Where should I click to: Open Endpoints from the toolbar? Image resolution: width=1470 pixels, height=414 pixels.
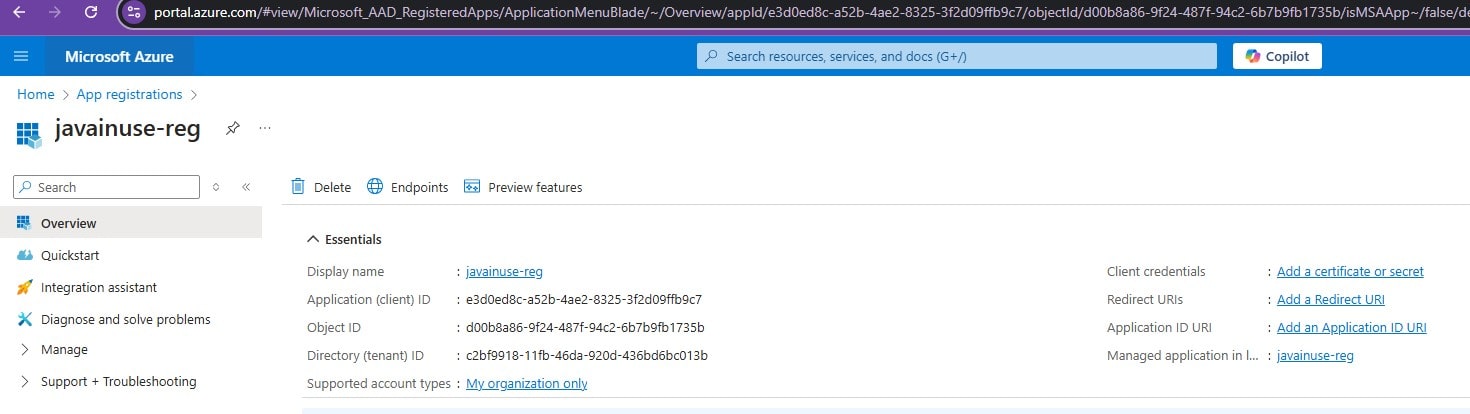pos(408,187)
